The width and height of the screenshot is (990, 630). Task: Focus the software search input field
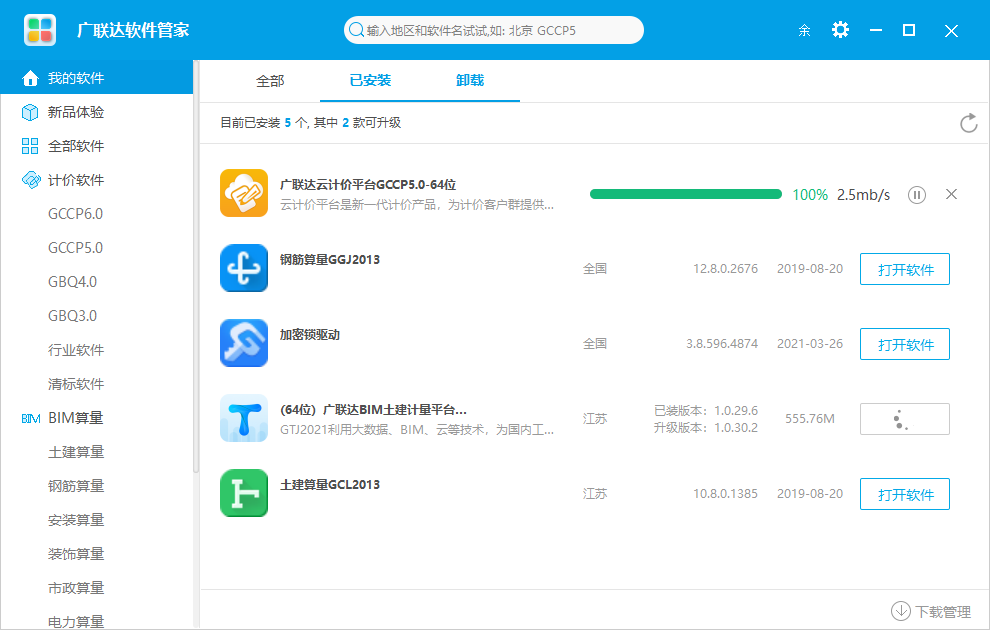[x=494, y=30]
